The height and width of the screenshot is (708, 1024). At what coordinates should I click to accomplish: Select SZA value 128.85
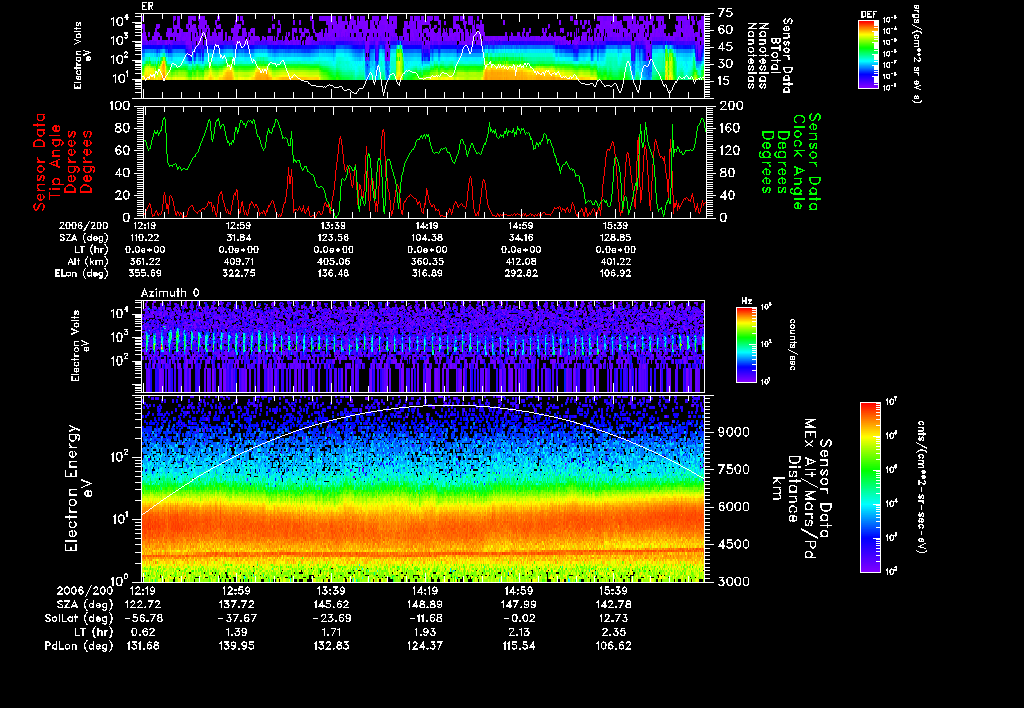pos(615,238)
